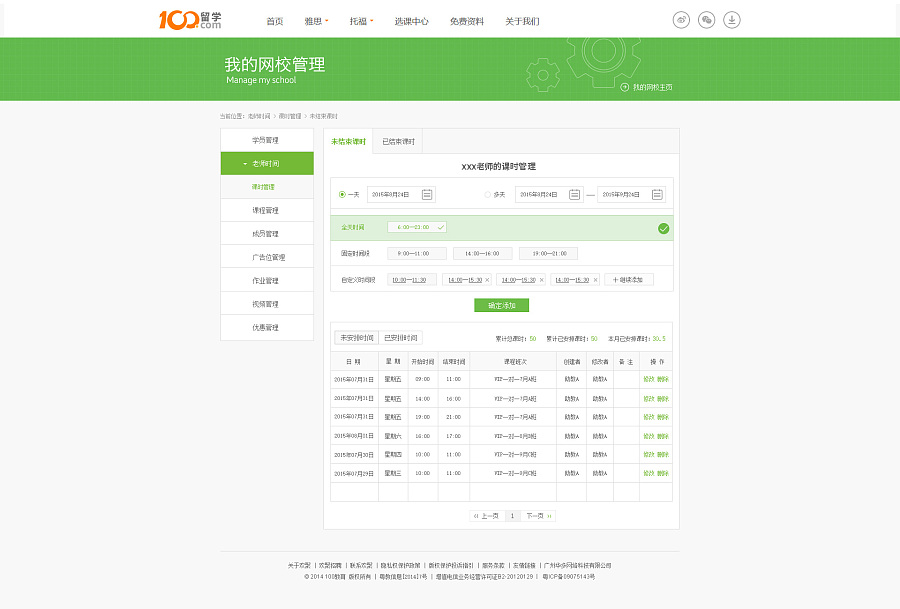Viewport: 900px width, 609px height.
Task: Select the 一天 radio button
Action: coord(340,194)
